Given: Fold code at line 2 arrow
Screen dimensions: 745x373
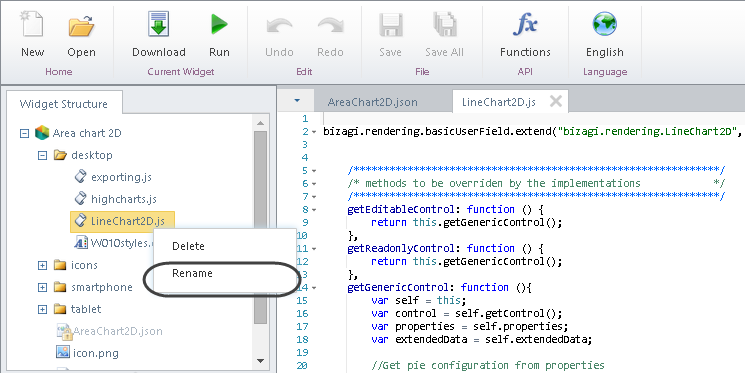Looking at the screenshot, I should [314, 132].
